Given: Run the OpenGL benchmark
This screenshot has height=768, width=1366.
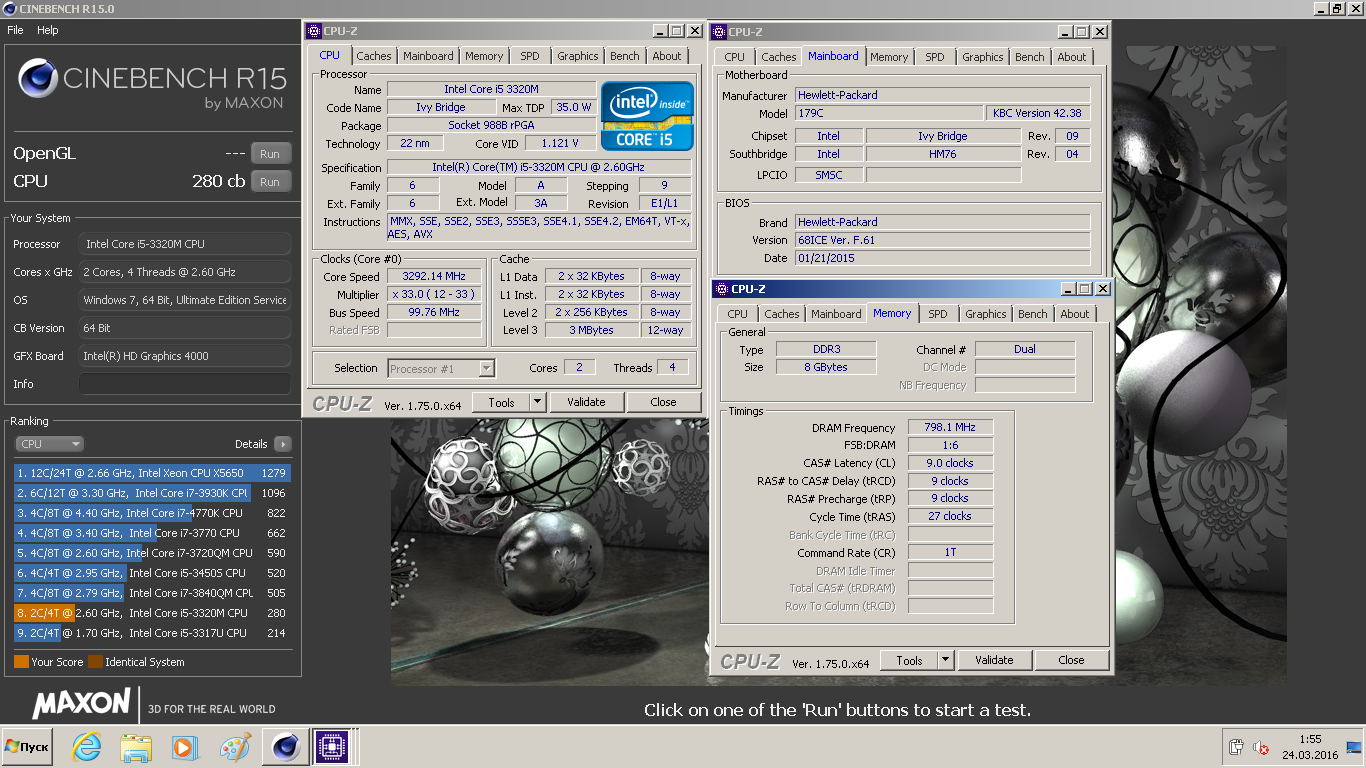Looking at the screenshot, I should click(270, 154).
